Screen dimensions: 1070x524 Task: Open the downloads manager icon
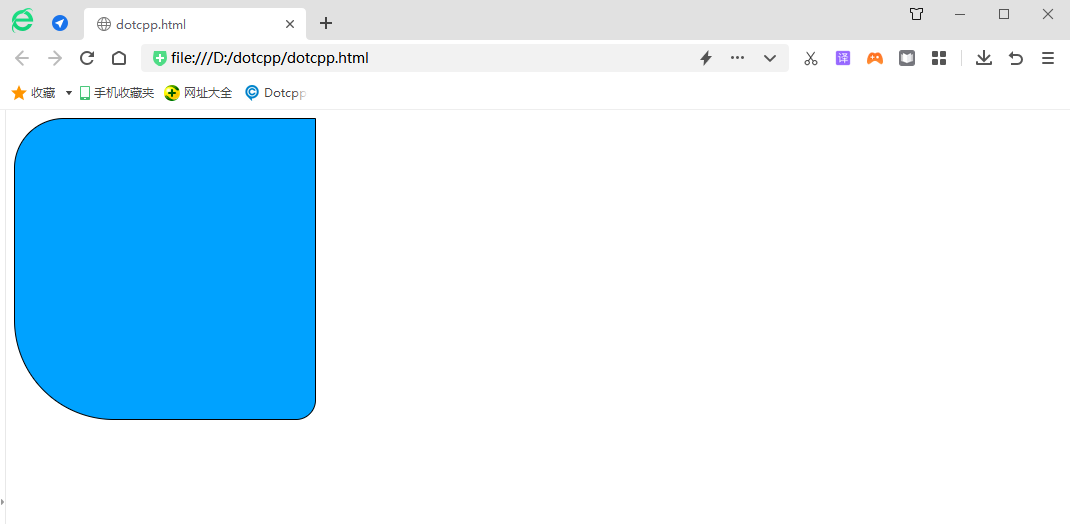984,58
